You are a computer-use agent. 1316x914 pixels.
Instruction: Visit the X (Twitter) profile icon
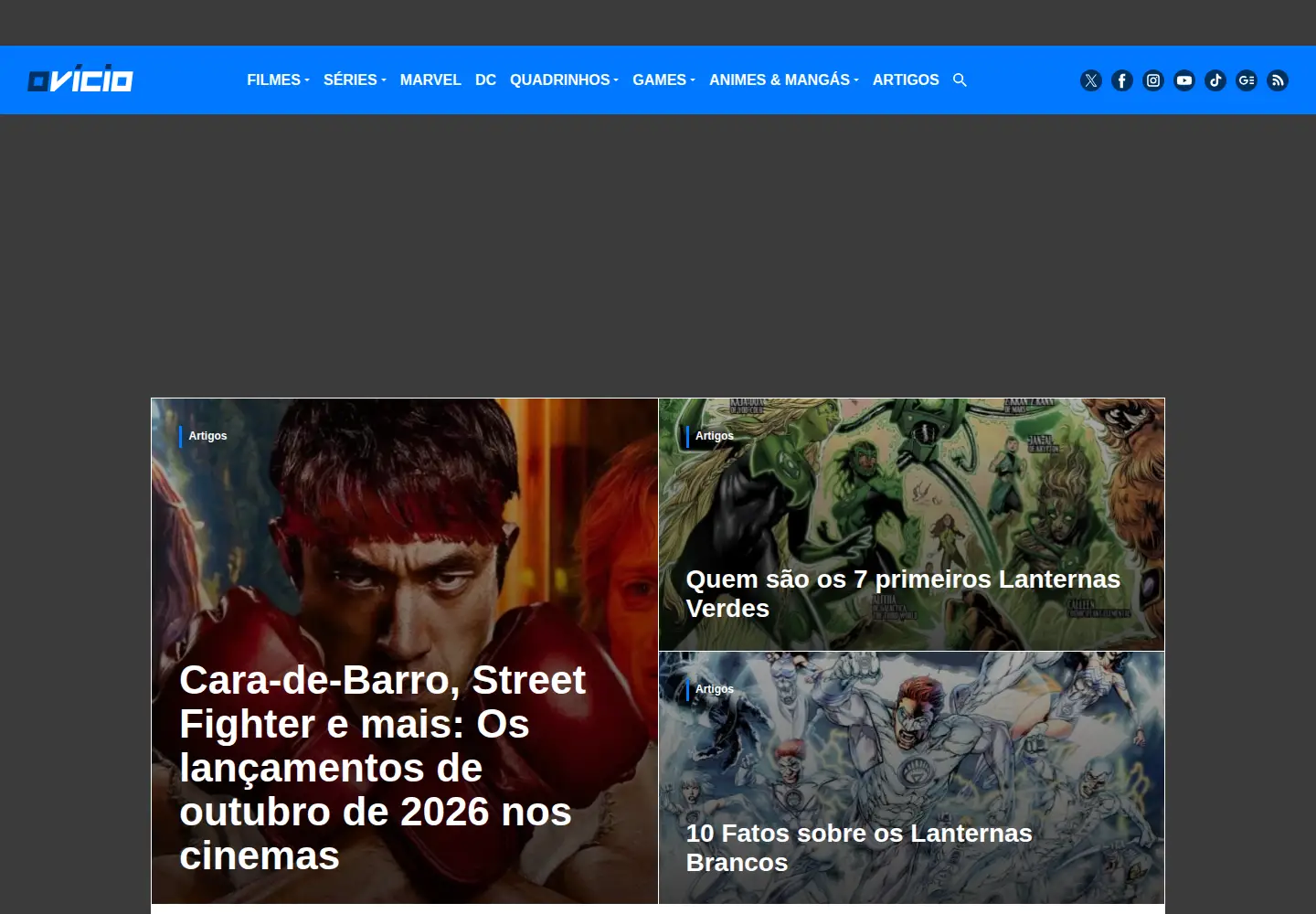coord(1091,80)
